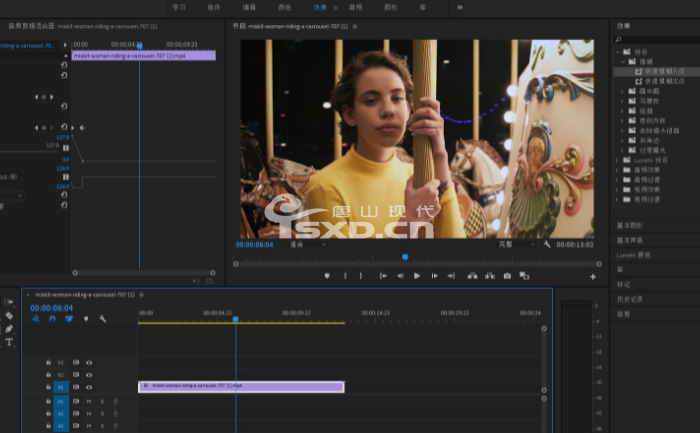Toggle V3 track output eye

tap(89, 363)
